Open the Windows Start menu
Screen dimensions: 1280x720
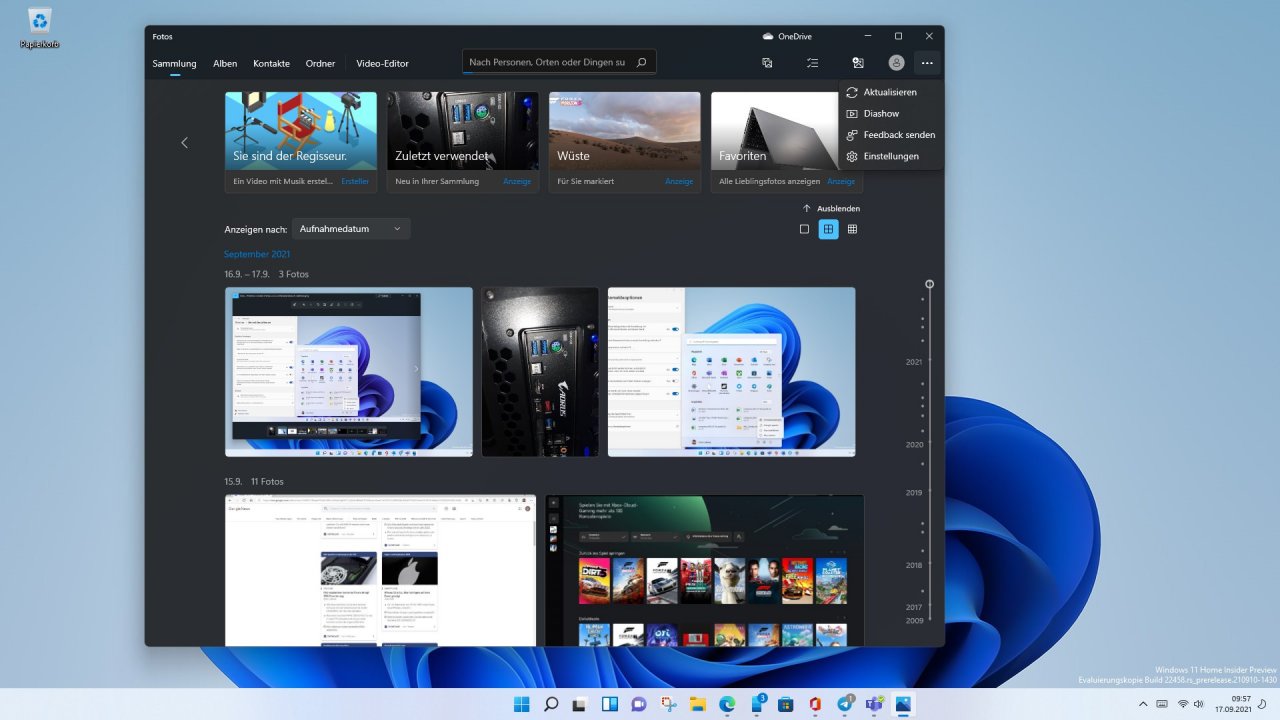pos(522,704)
